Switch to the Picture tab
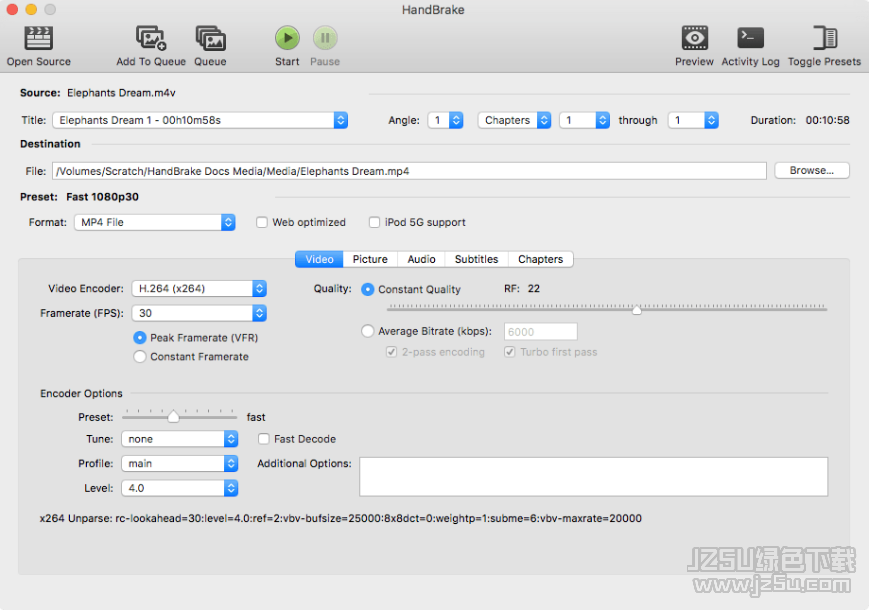 [x=370, y=259]
